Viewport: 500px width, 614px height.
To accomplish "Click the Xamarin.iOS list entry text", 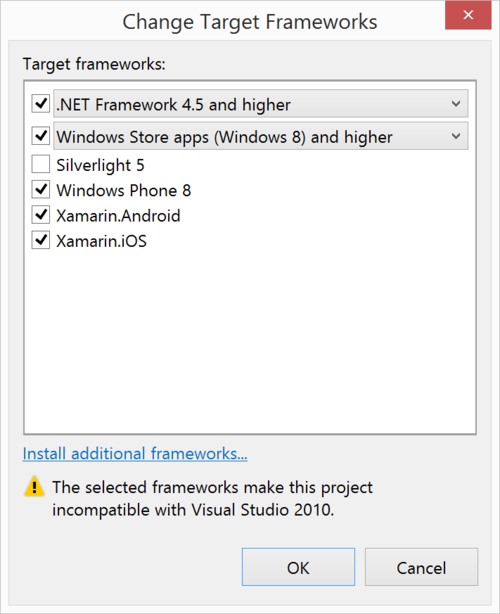I will point(101,241).
